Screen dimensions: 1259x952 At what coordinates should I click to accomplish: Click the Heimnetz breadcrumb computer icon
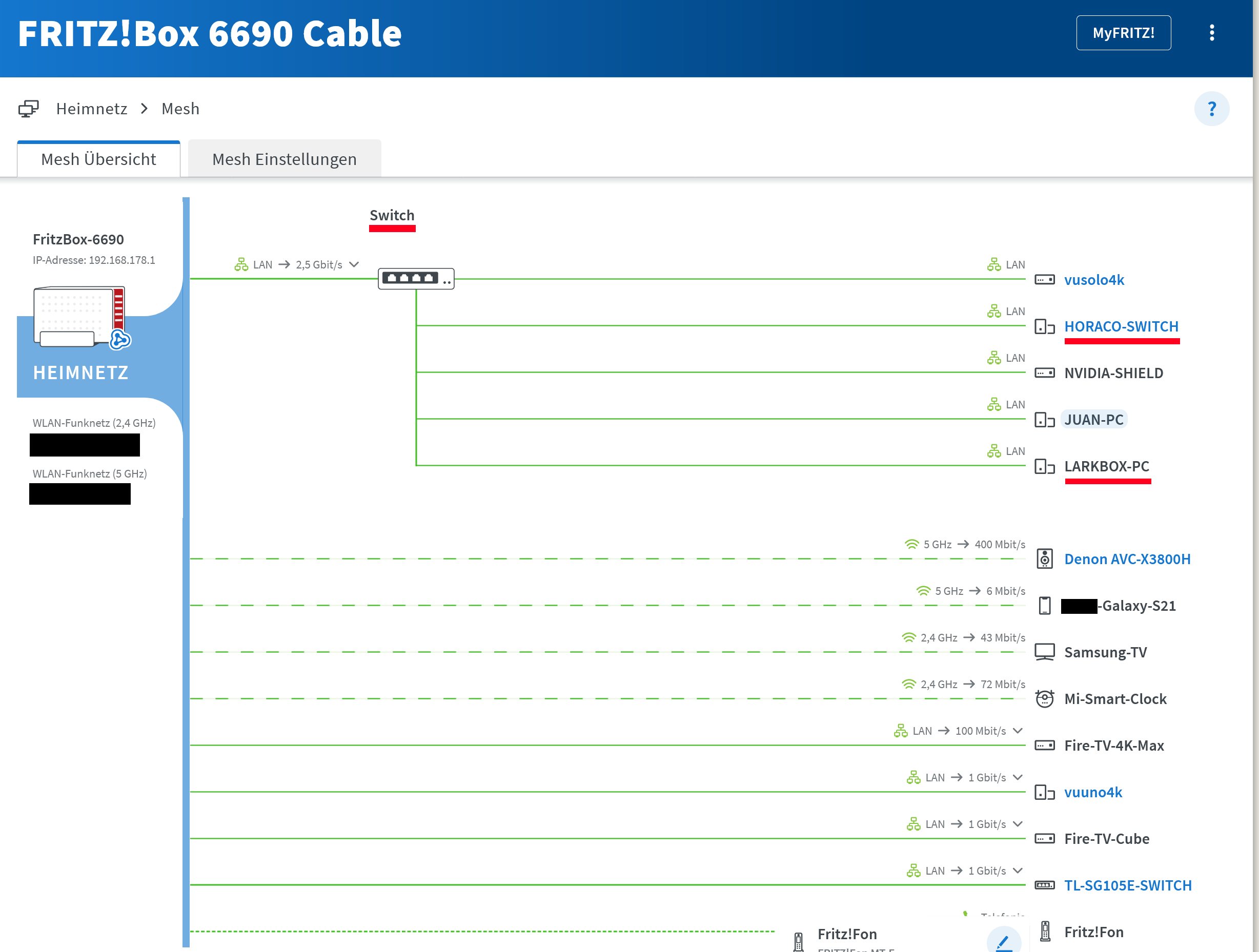pyautogui.click(x=29, y=109)
